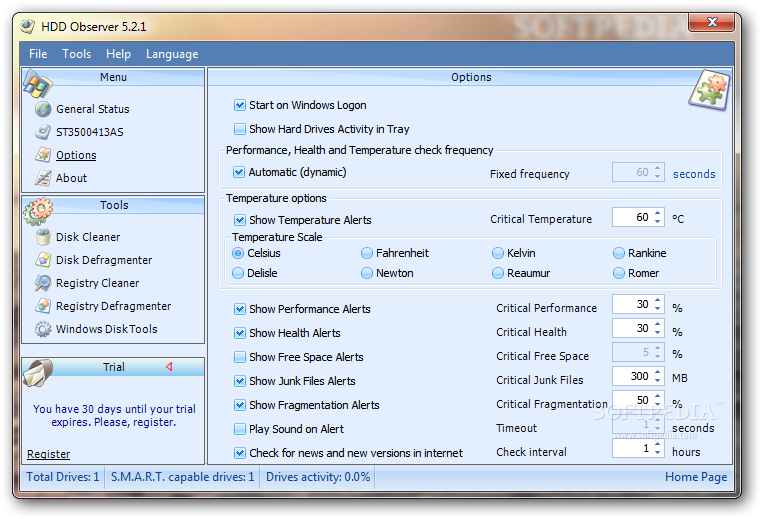Image resolution: width=762 pixels, height=519 pixels.
Task: Toggle Show Fragmentation Alerts checkbox
Action: [x=240, y=405]
